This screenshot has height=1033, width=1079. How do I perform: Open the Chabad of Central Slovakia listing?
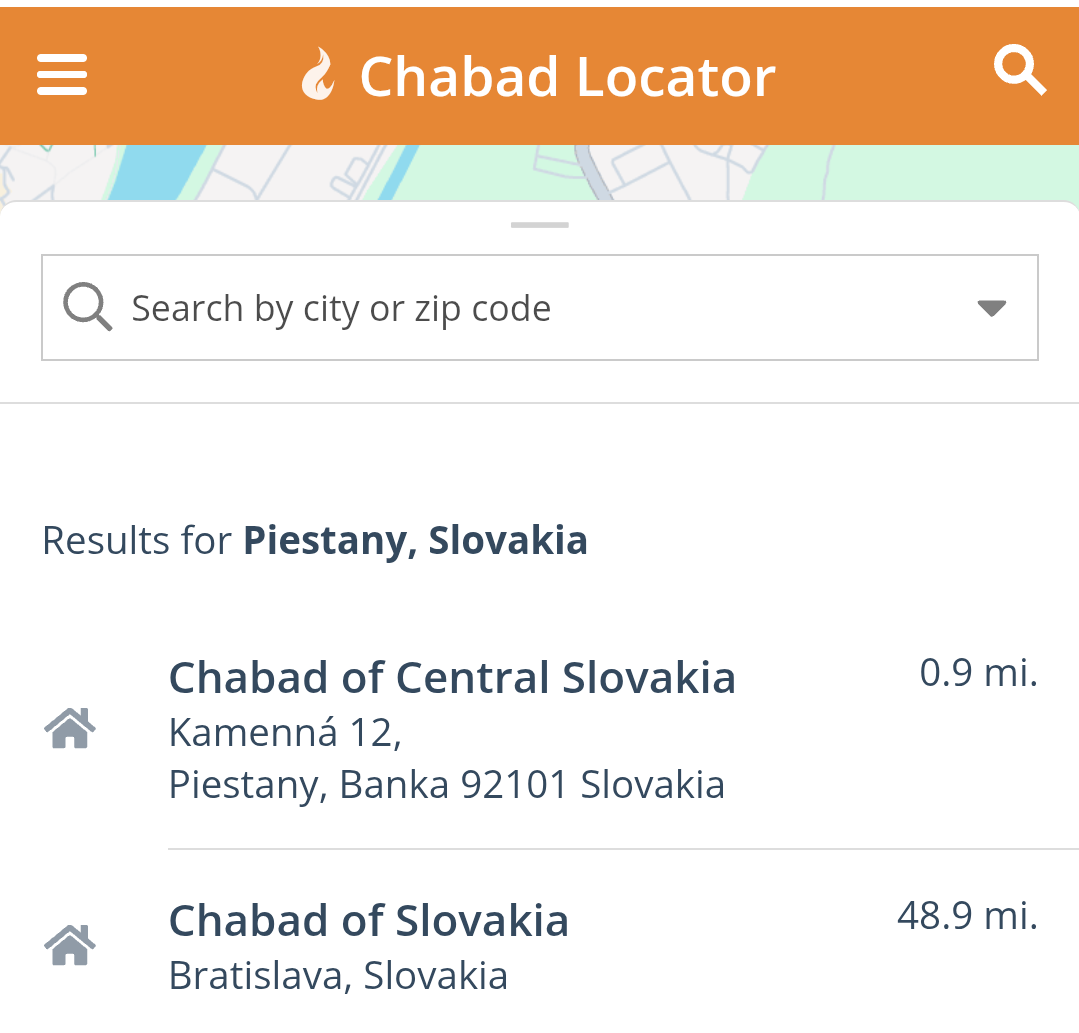[452, 678]
